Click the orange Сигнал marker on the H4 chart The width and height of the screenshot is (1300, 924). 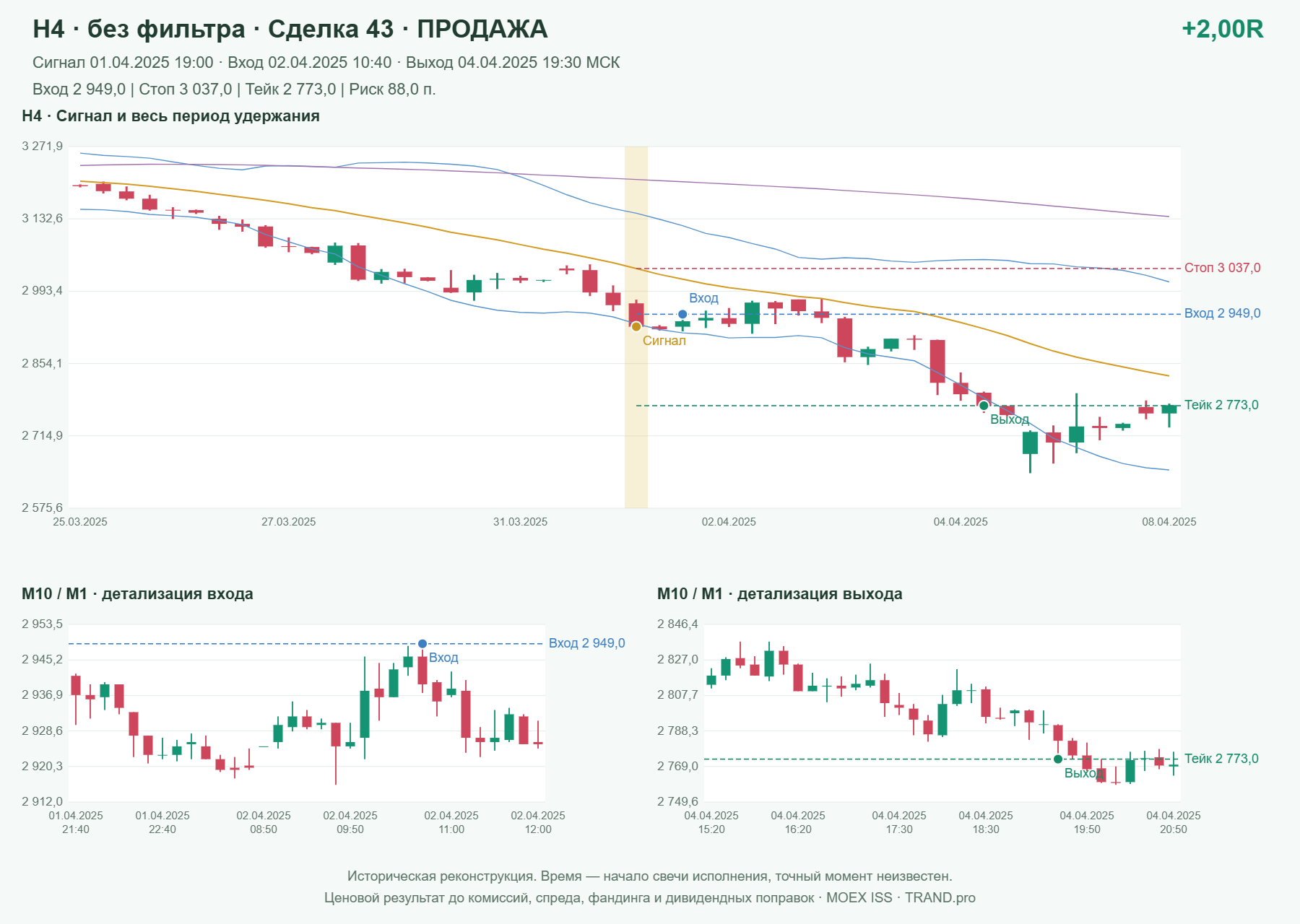coord(636,327)
